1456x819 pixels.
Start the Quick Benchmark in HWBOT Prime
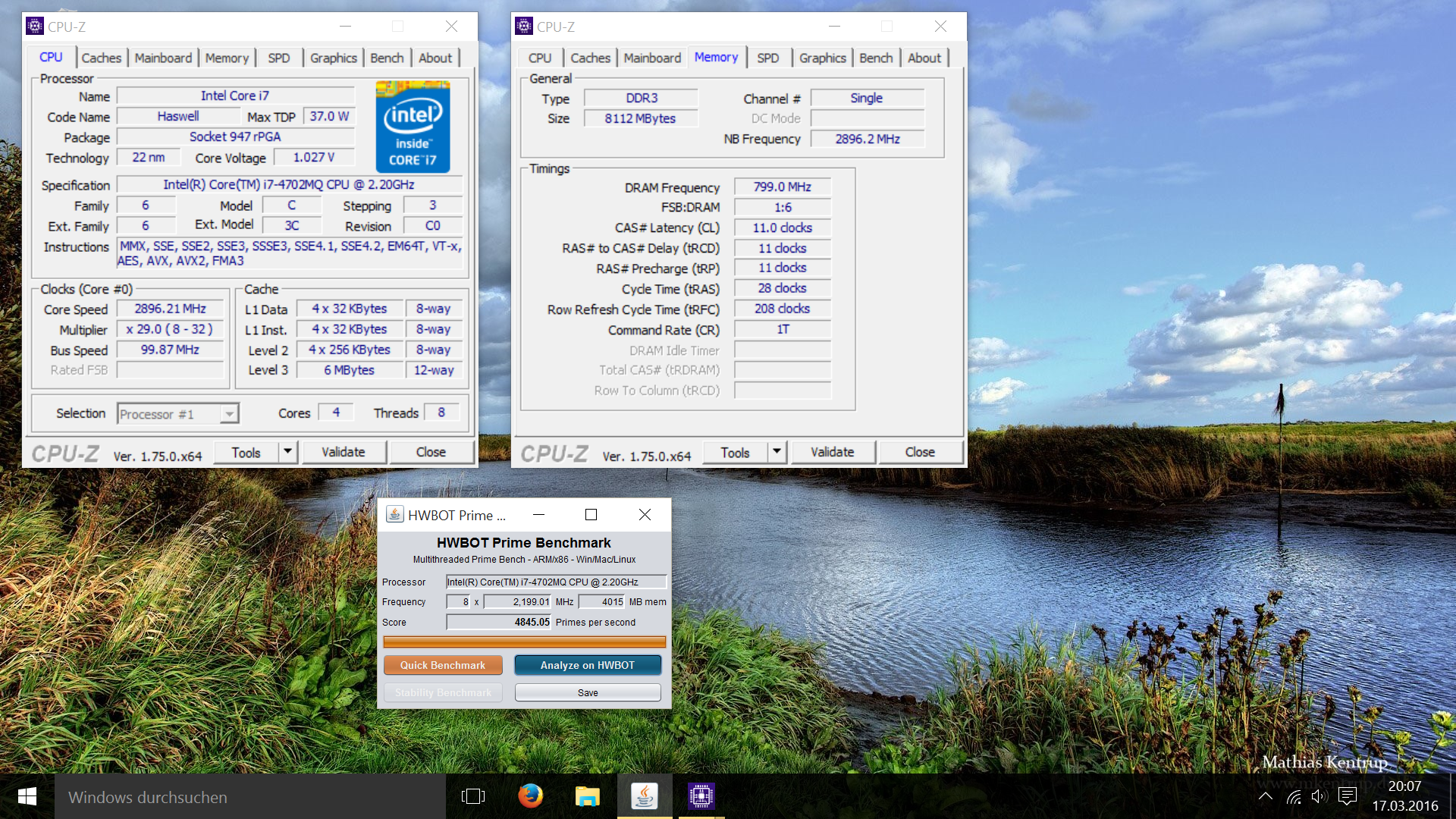coord(443,665)
